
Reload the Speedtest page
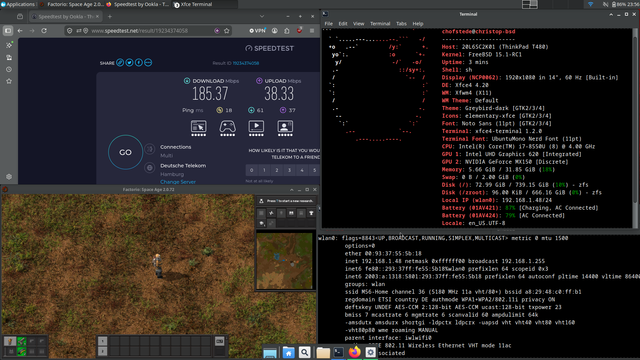pos(44,31)
